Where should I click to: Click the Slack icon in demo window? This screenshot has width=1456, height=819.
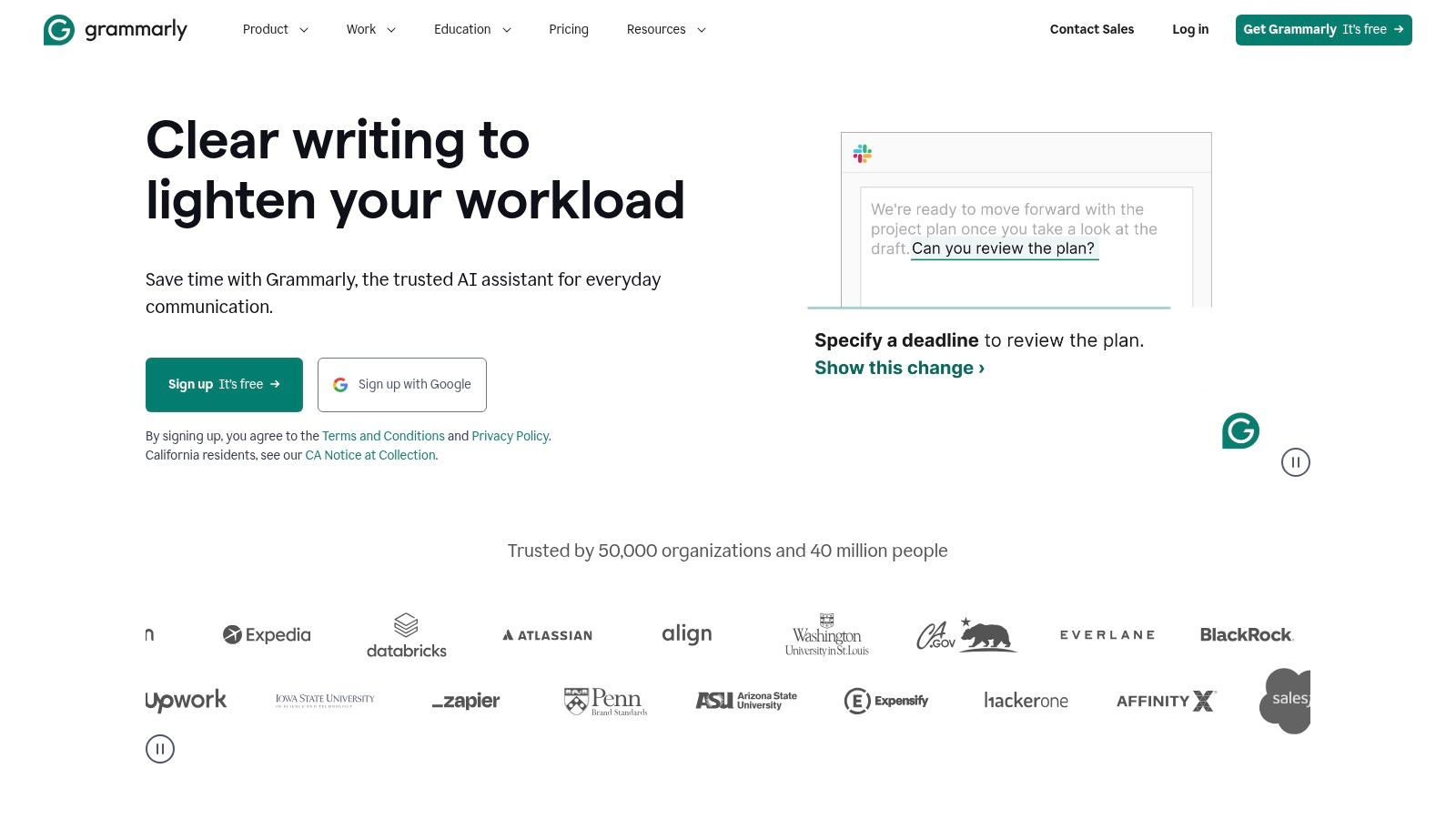863,153
